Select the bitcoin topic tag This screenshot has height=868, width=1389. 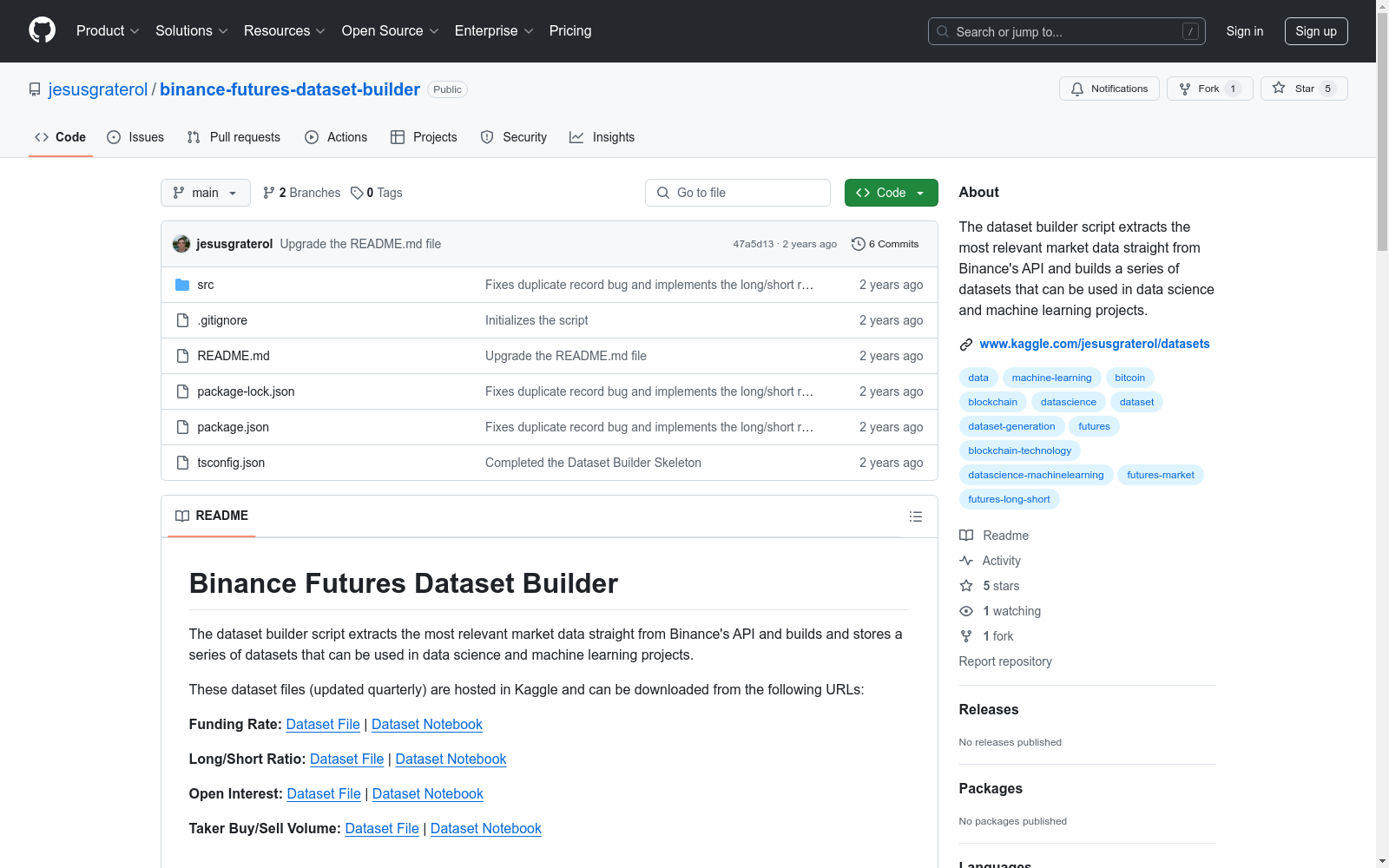click(1130, 378)
